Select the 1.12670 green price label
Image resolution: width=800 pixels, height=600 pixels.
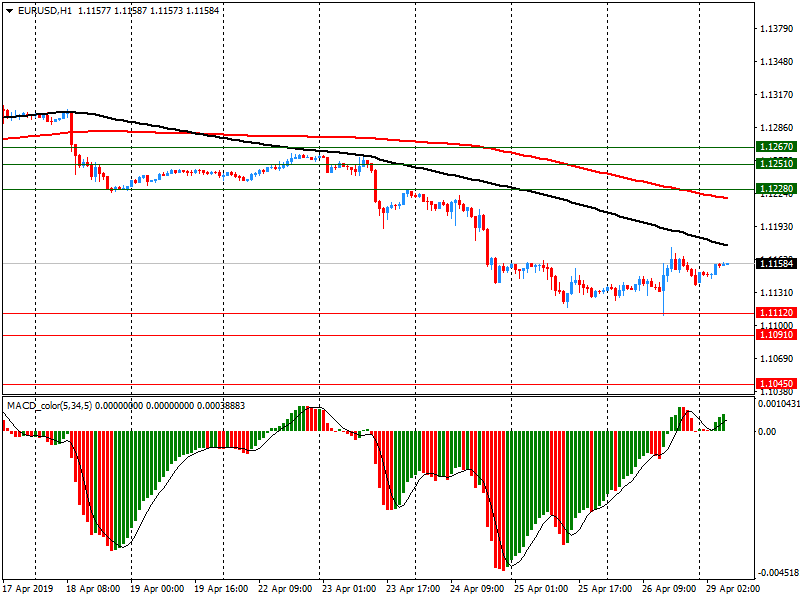coord(776,147)
